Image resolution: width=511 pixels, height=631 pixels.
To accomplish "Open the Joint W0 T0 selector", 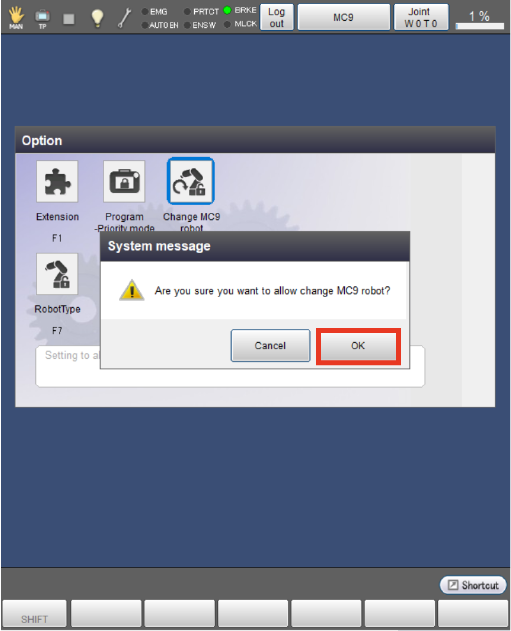I will pyautogui.click(x=420, y=17).
